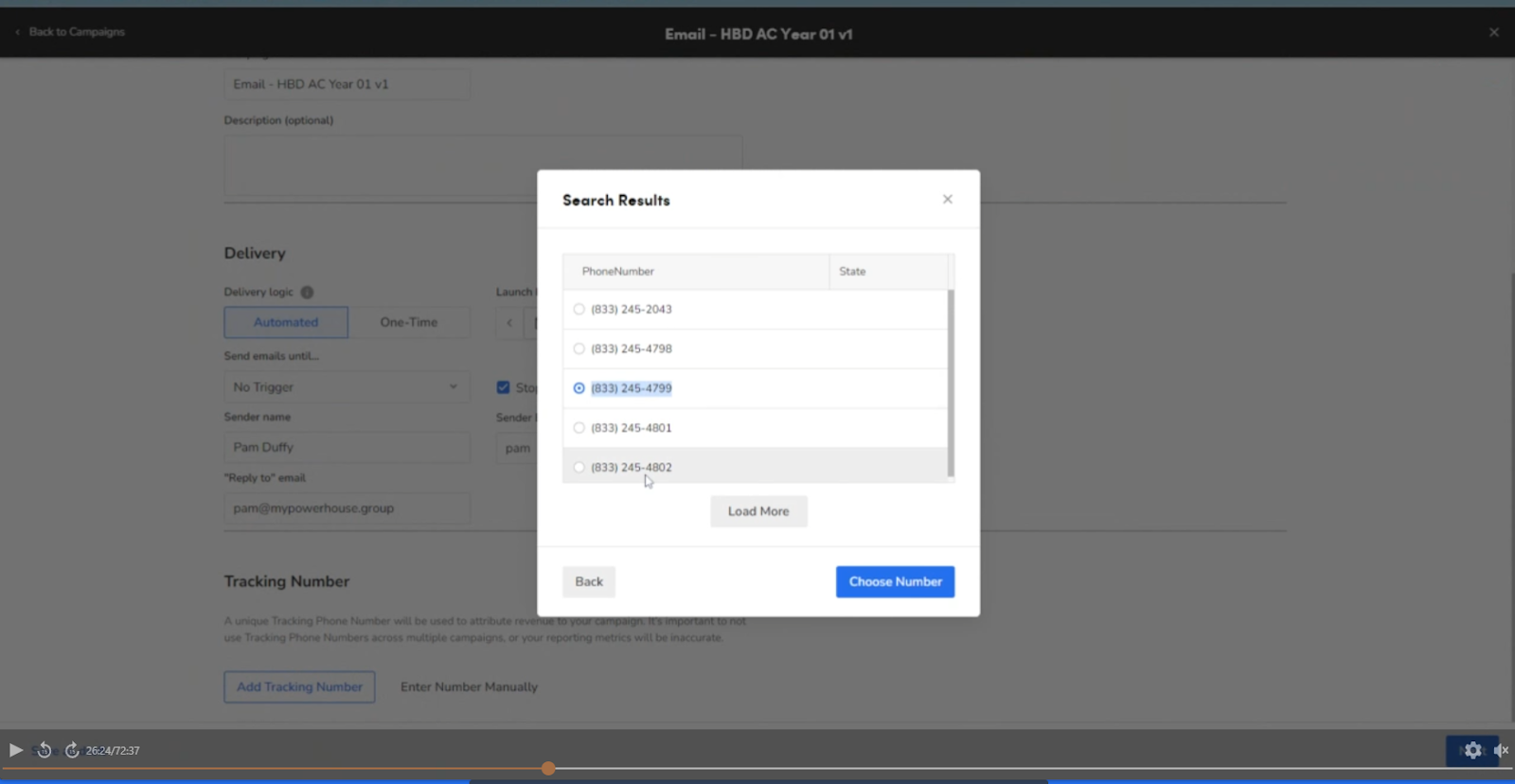The image size is (1515, 784).
Task: Click the Sender name field Pam Duffy
Action: click(x=347, y=447)
